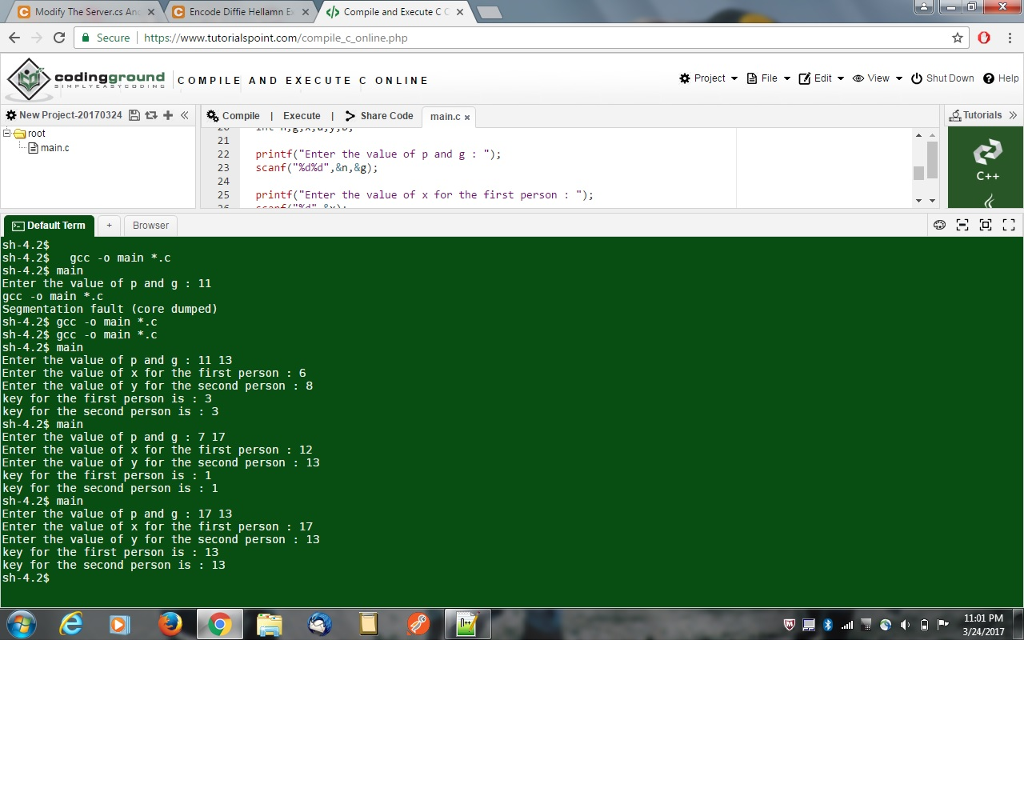The width and height of the screenshot is (1024, 792).
Task: Expand the View dropdown menu
Action: 877,79
